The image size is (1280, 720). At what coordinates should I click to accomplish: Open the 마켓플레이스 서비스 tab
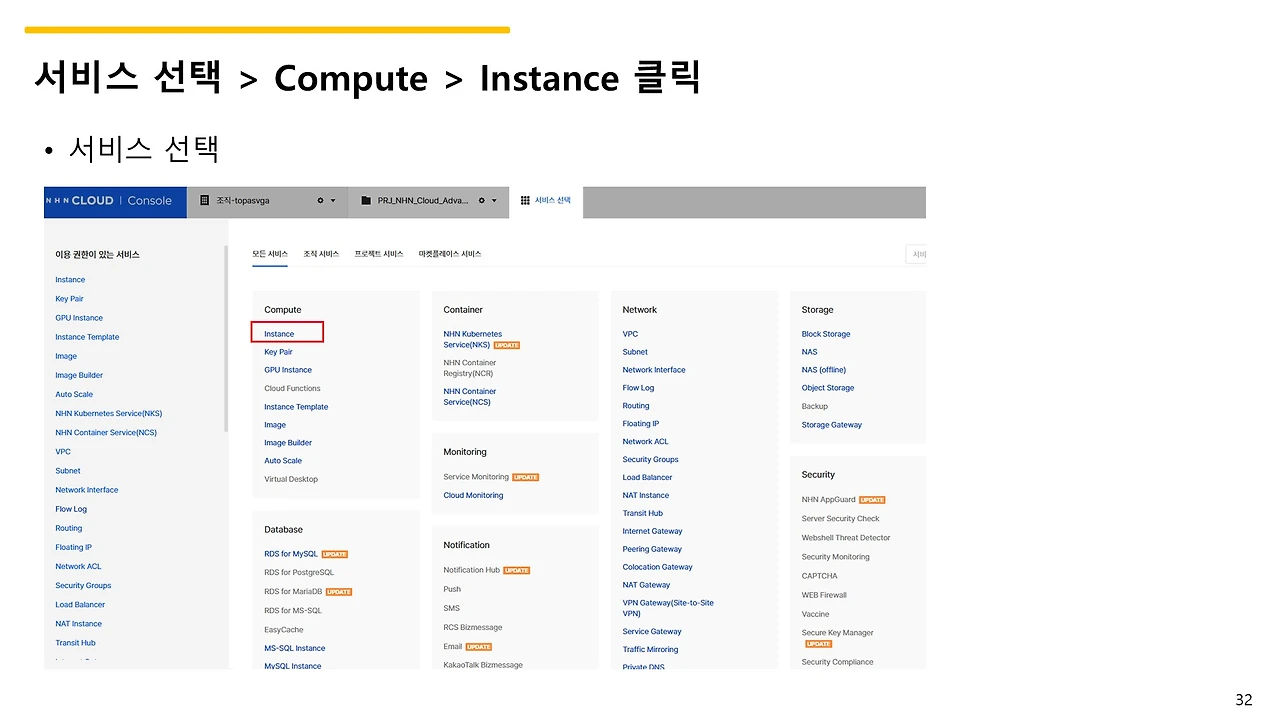coord(450,254)
